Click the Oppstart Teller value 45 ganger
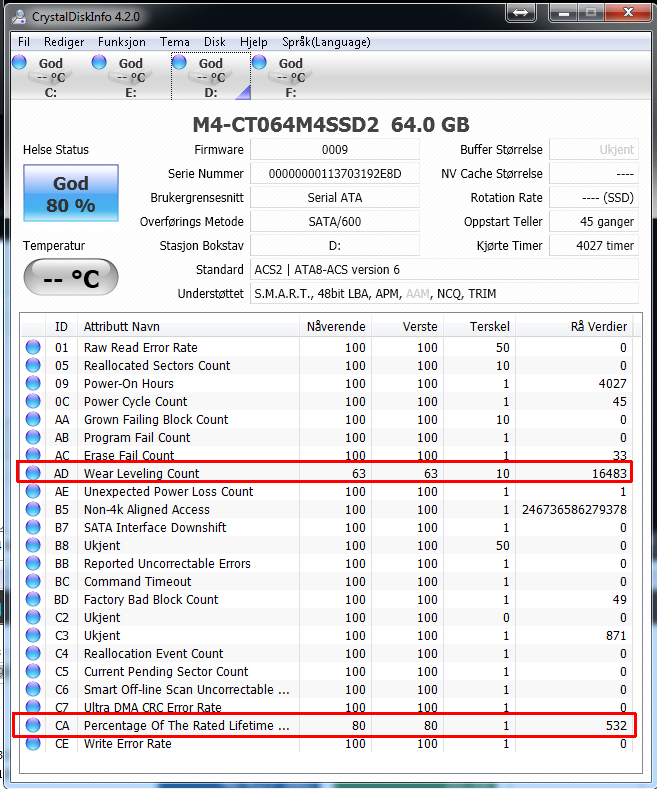This screenshot has height=789, width=657. [x=594, y=222]
